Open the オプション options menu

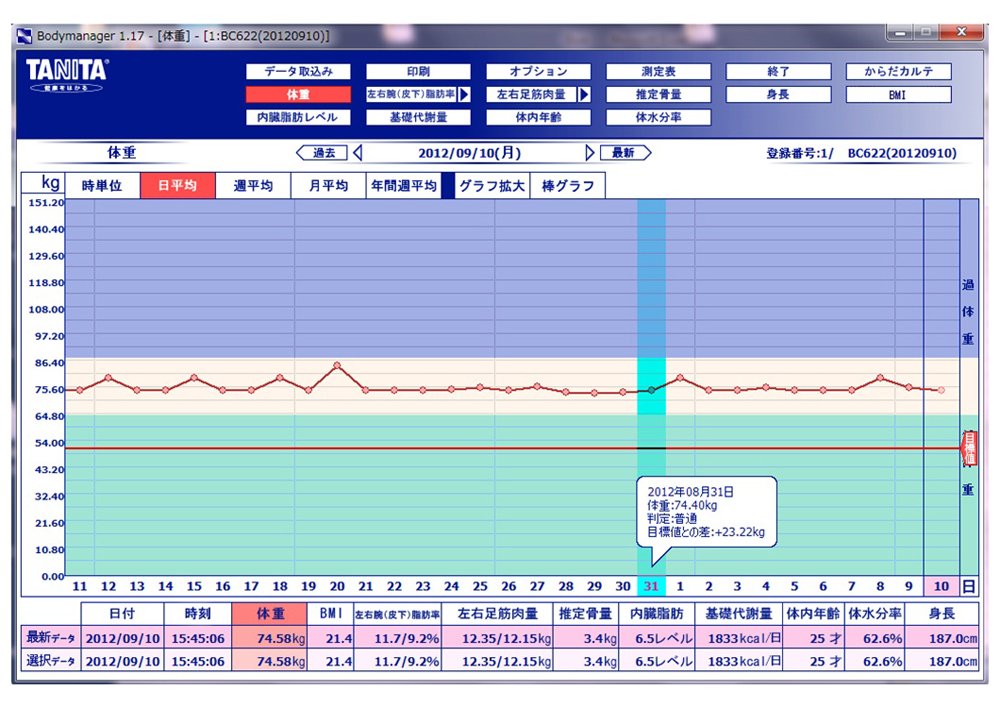(x=538, y=72)
